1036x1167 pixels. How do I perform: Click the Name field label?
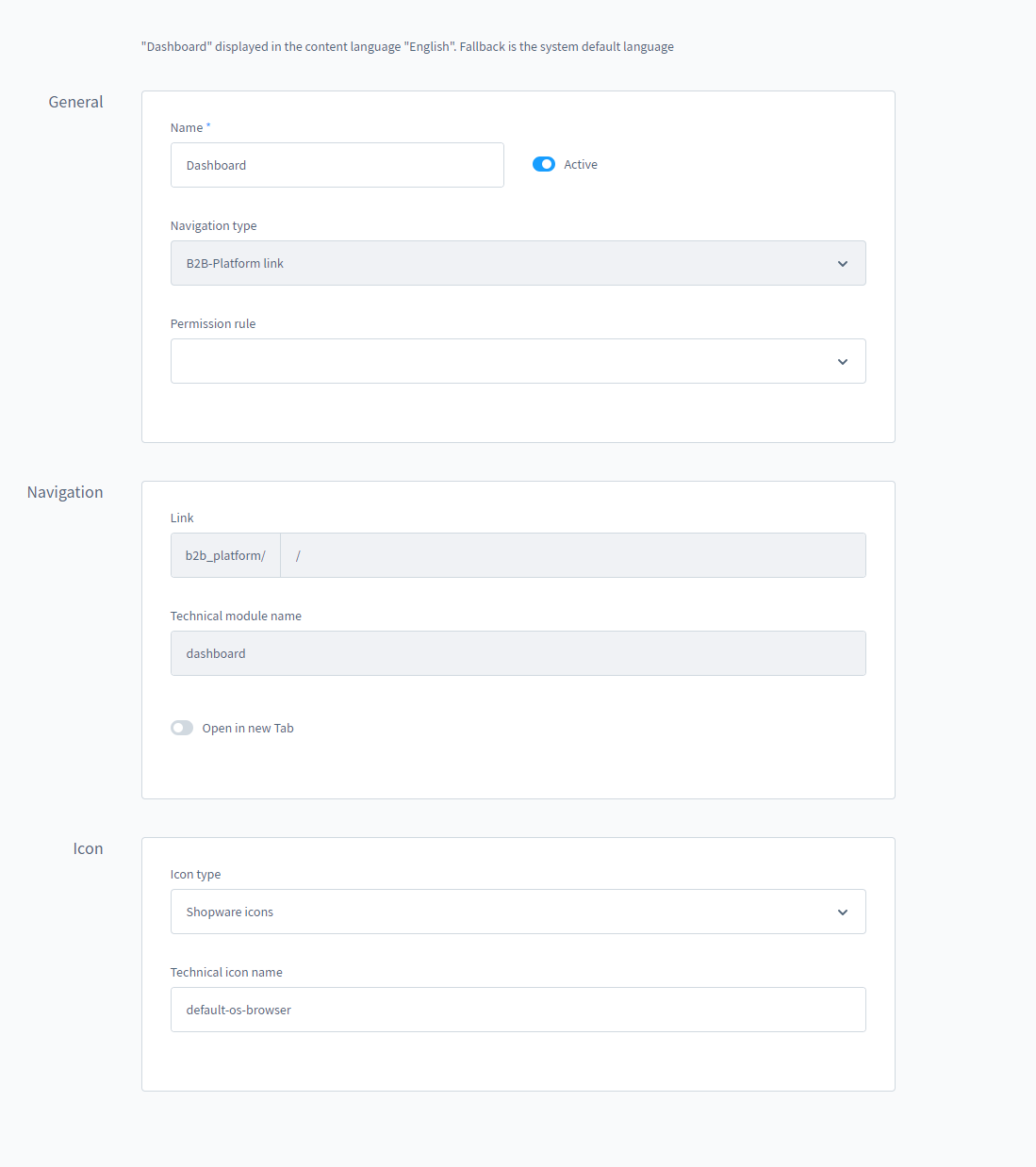click(x=187, y=128)
